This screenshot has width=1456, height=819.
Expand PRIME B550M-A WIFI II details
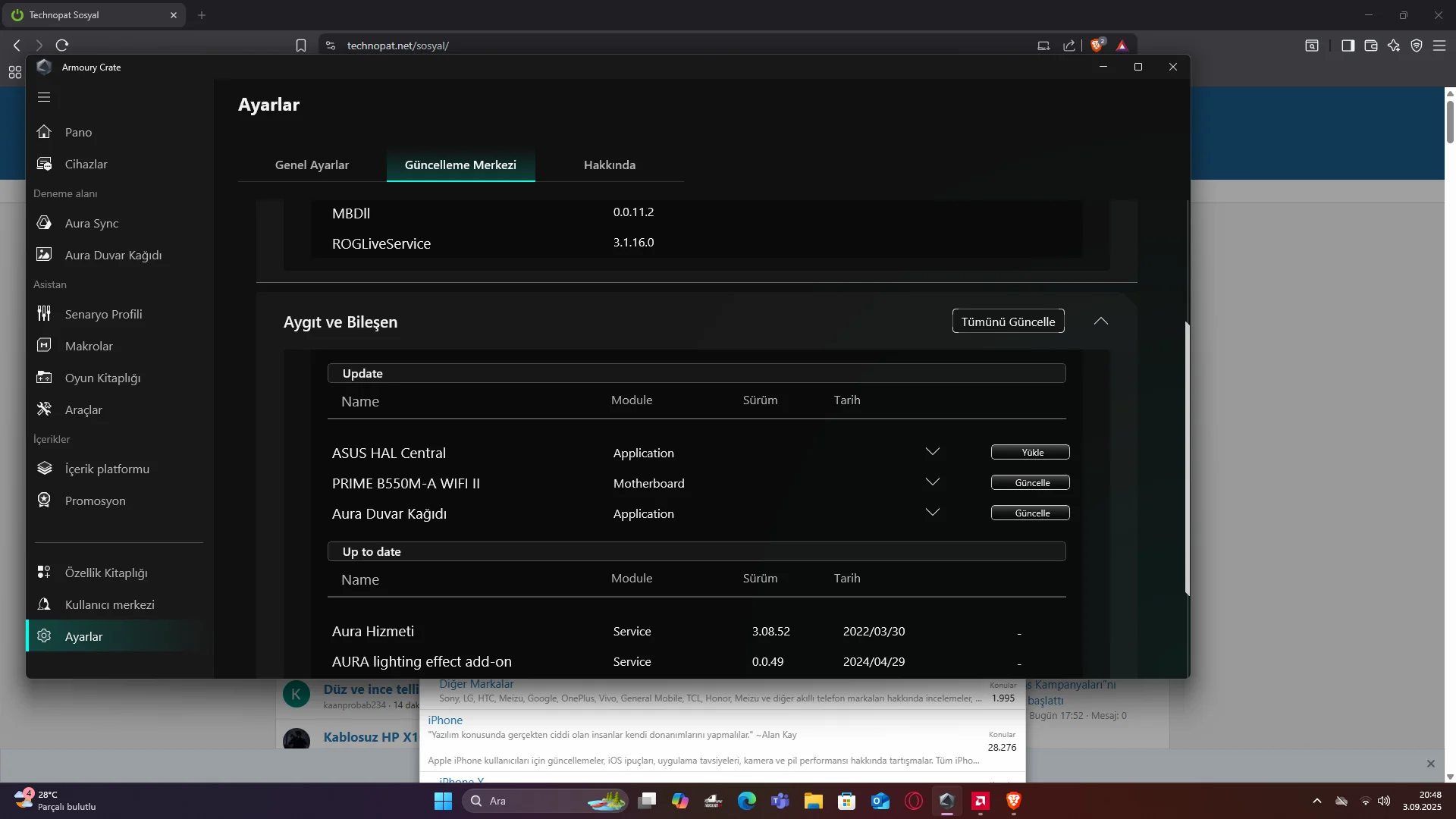point(933,482)
